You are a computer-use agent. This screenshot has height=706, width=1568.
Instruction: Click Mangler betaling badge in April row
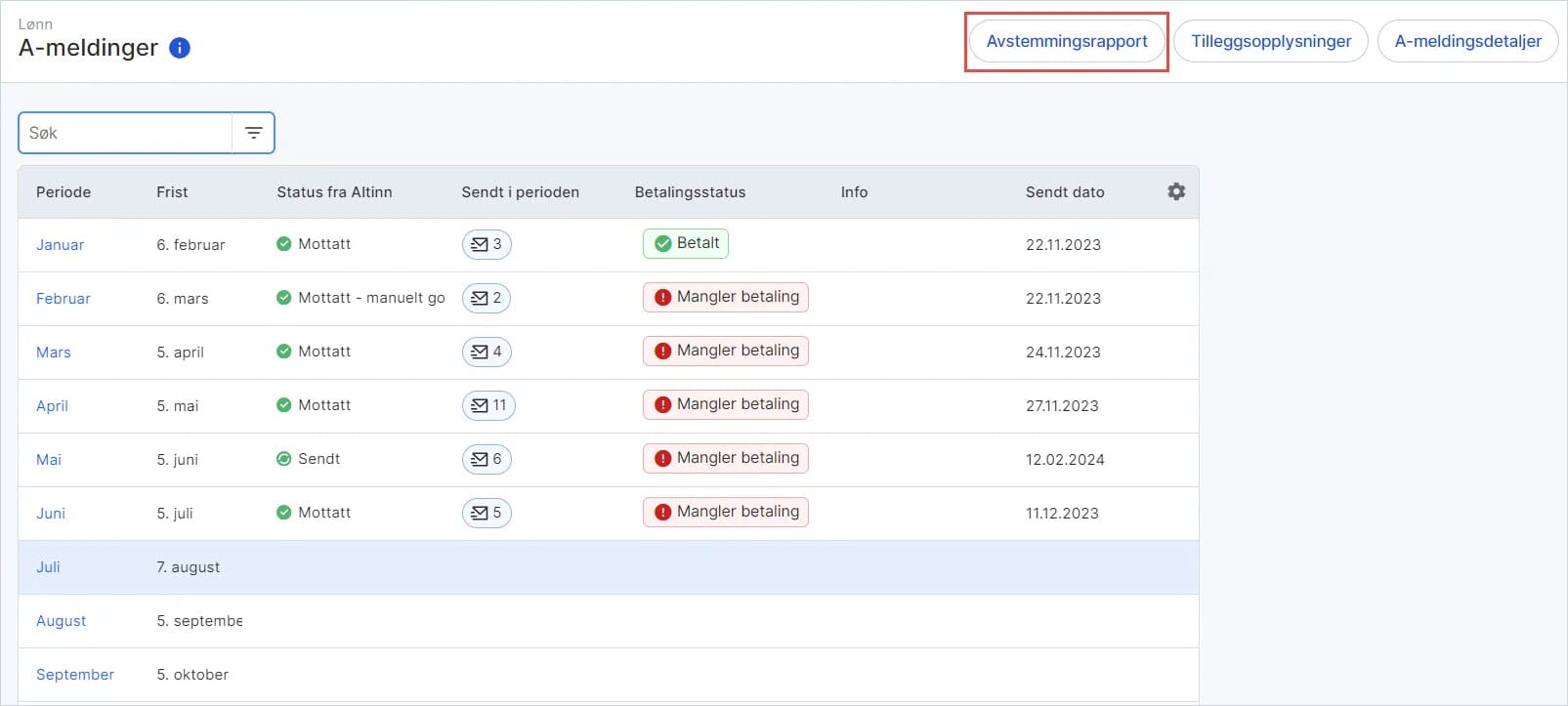pyautogui.click(x=726, y=404)
